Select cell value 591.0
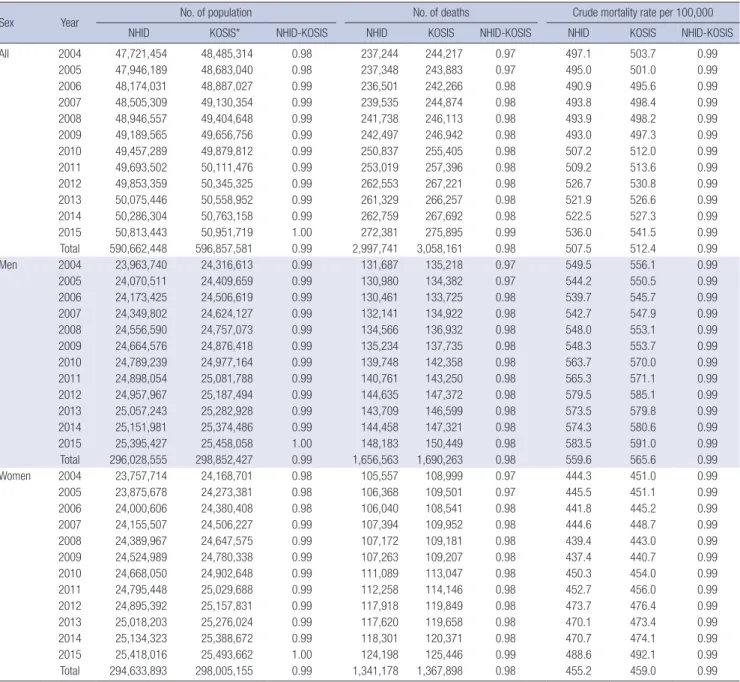Viewport: 740px width, 682px height. point(643,444)
